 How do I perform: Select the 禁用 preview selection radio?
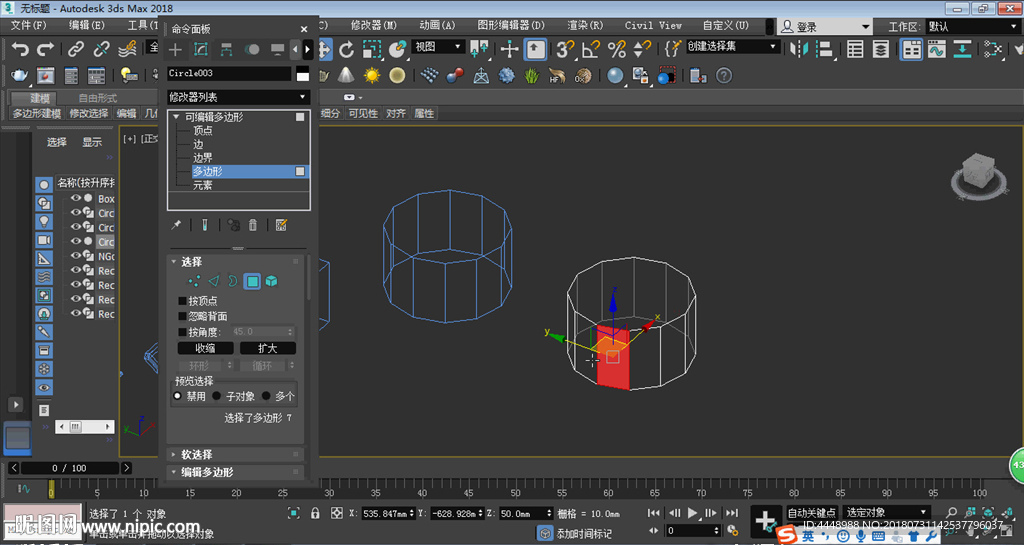tap(177, 396)
